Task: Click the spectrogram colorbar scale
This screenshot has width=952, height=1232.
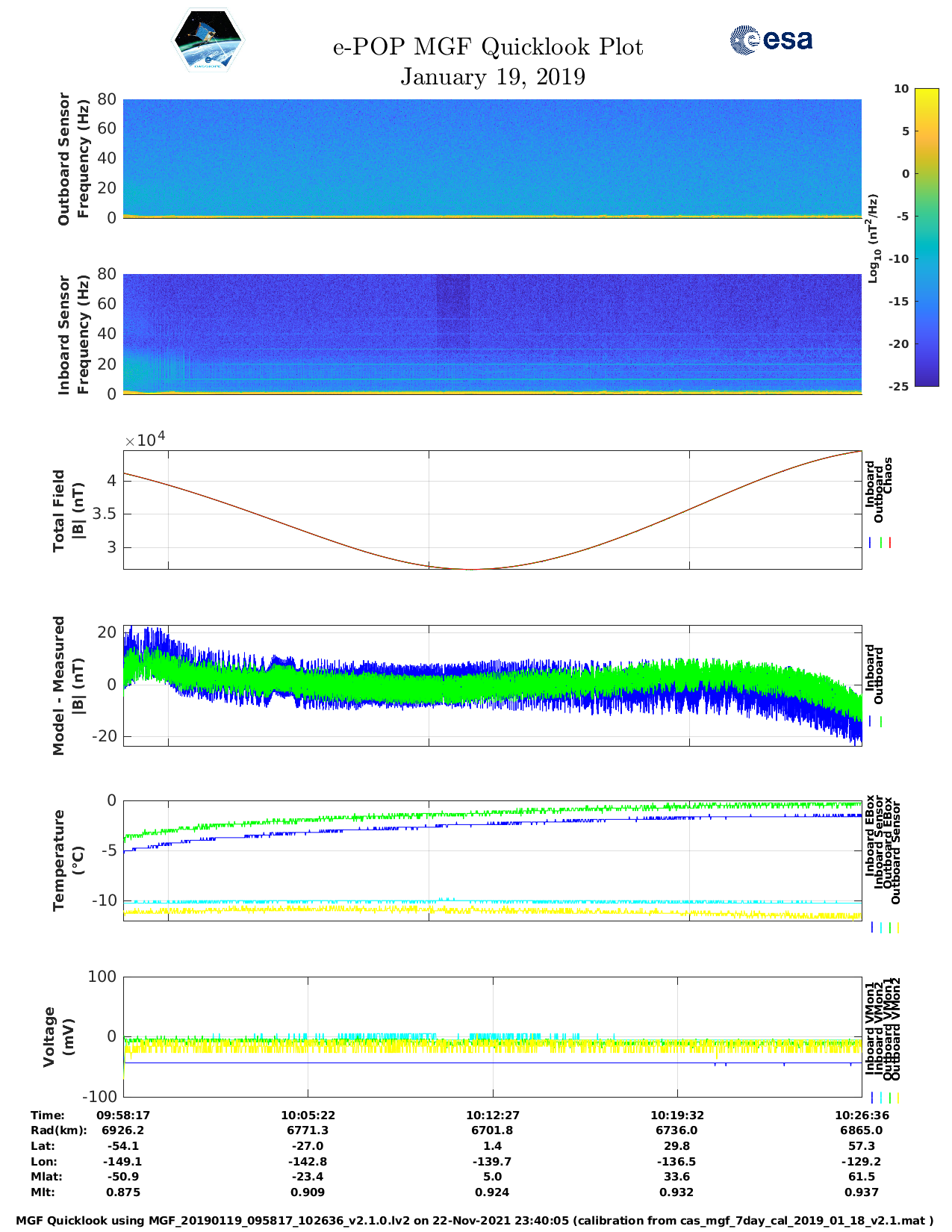Action: coord(926,237)
